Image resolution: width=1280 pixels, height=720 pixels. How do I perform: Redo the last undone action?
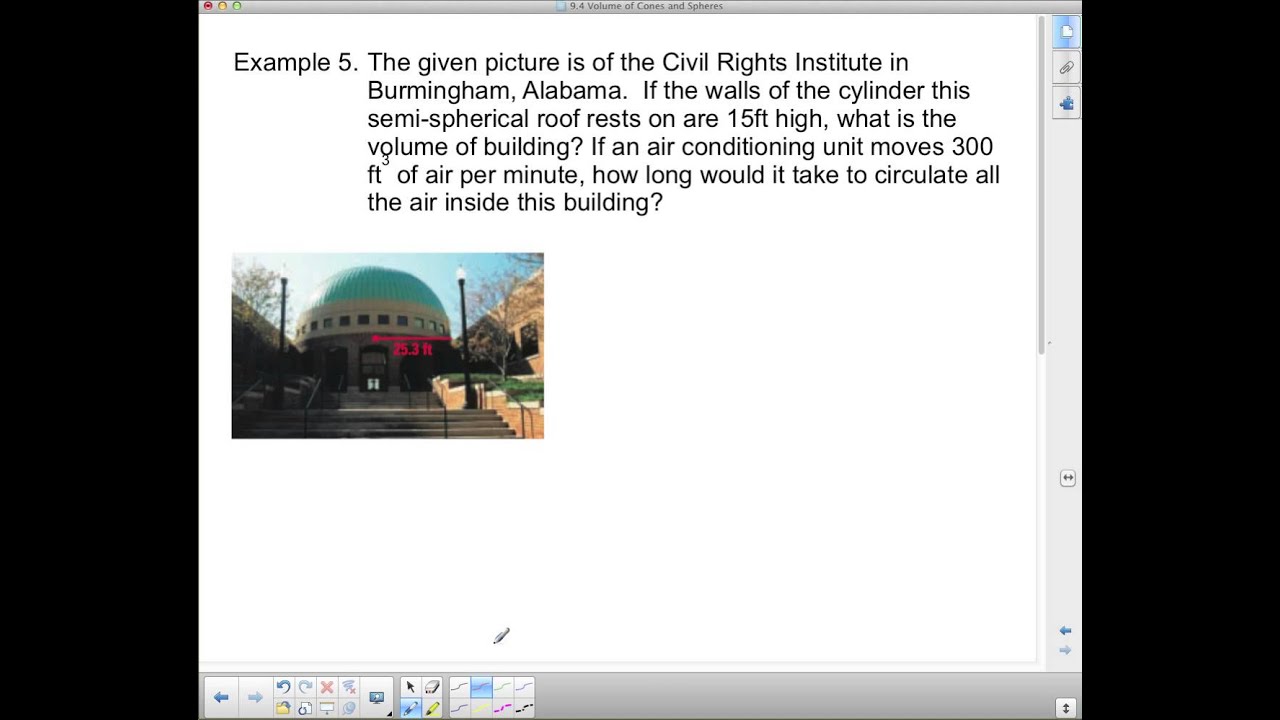[305, 687]
